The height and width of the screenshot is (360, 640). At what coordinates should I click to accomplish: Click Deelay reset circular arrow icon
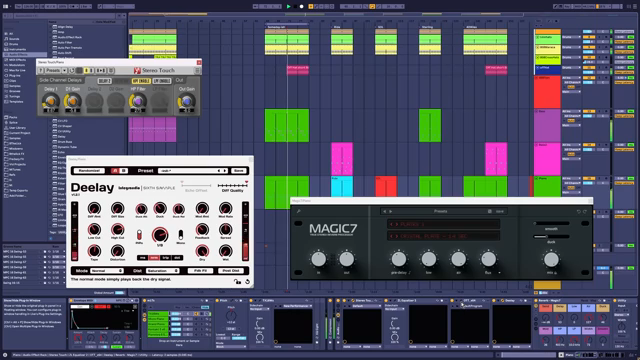(x=247, y=281)
